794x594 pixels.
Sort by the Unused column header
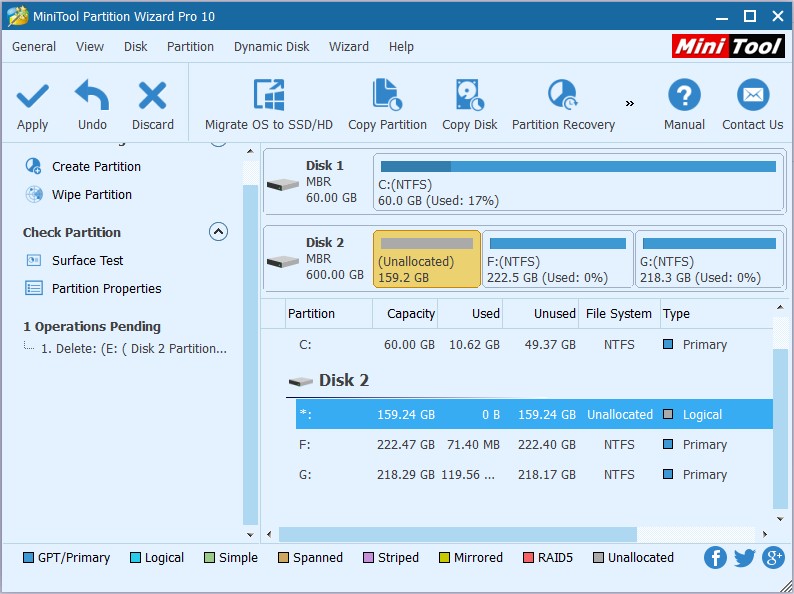tap(540, 313)
